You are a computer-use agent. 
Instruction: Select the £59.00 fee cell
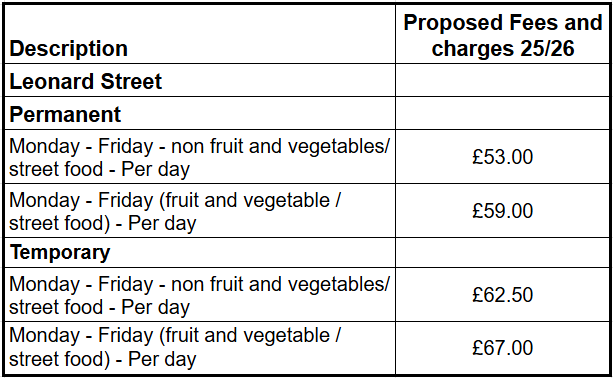[x=502, y=211]
